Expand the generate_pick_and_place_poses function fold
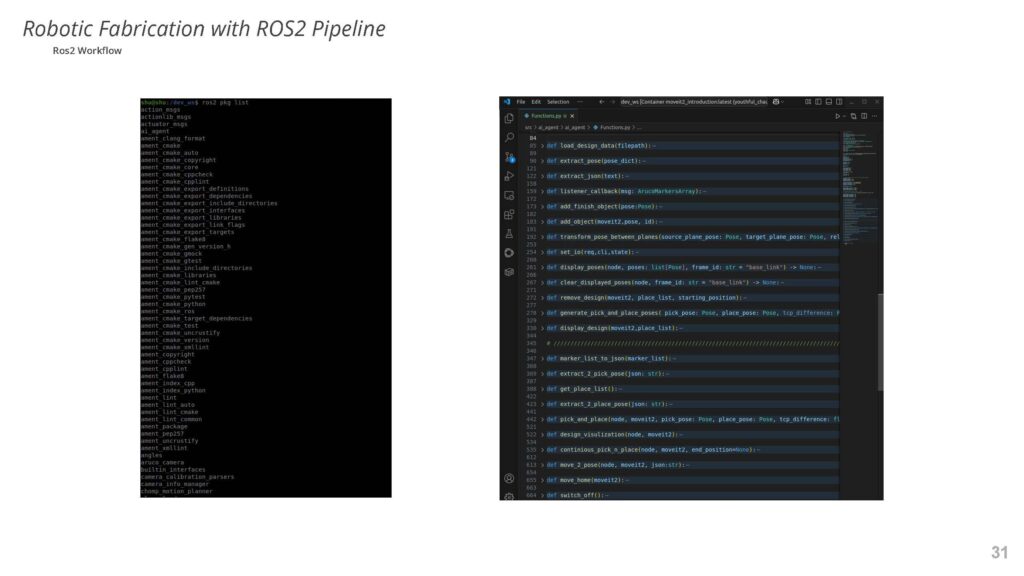Screen dimensions: 1024x576 543,313
